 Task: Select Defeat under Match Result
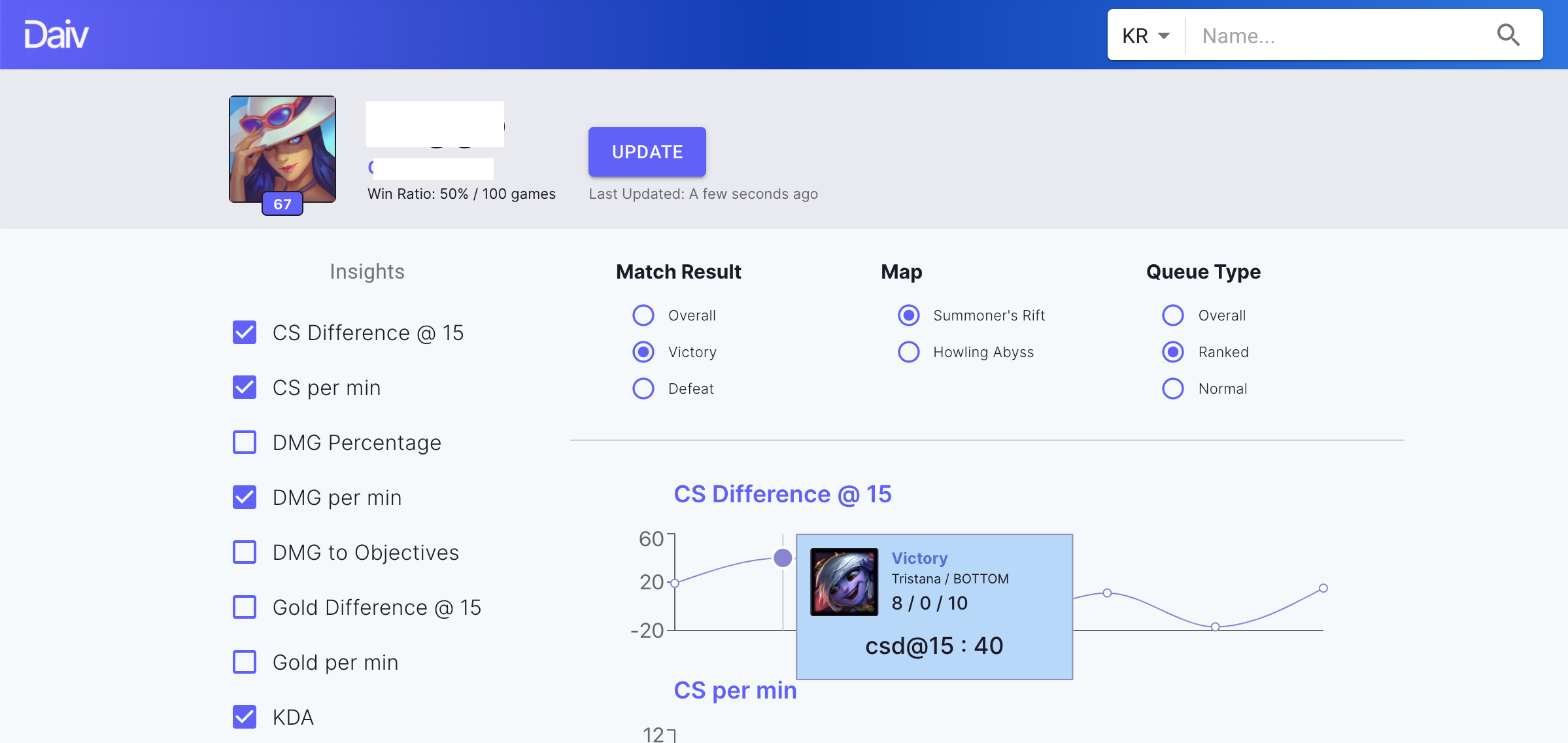(x=643, y=389)
